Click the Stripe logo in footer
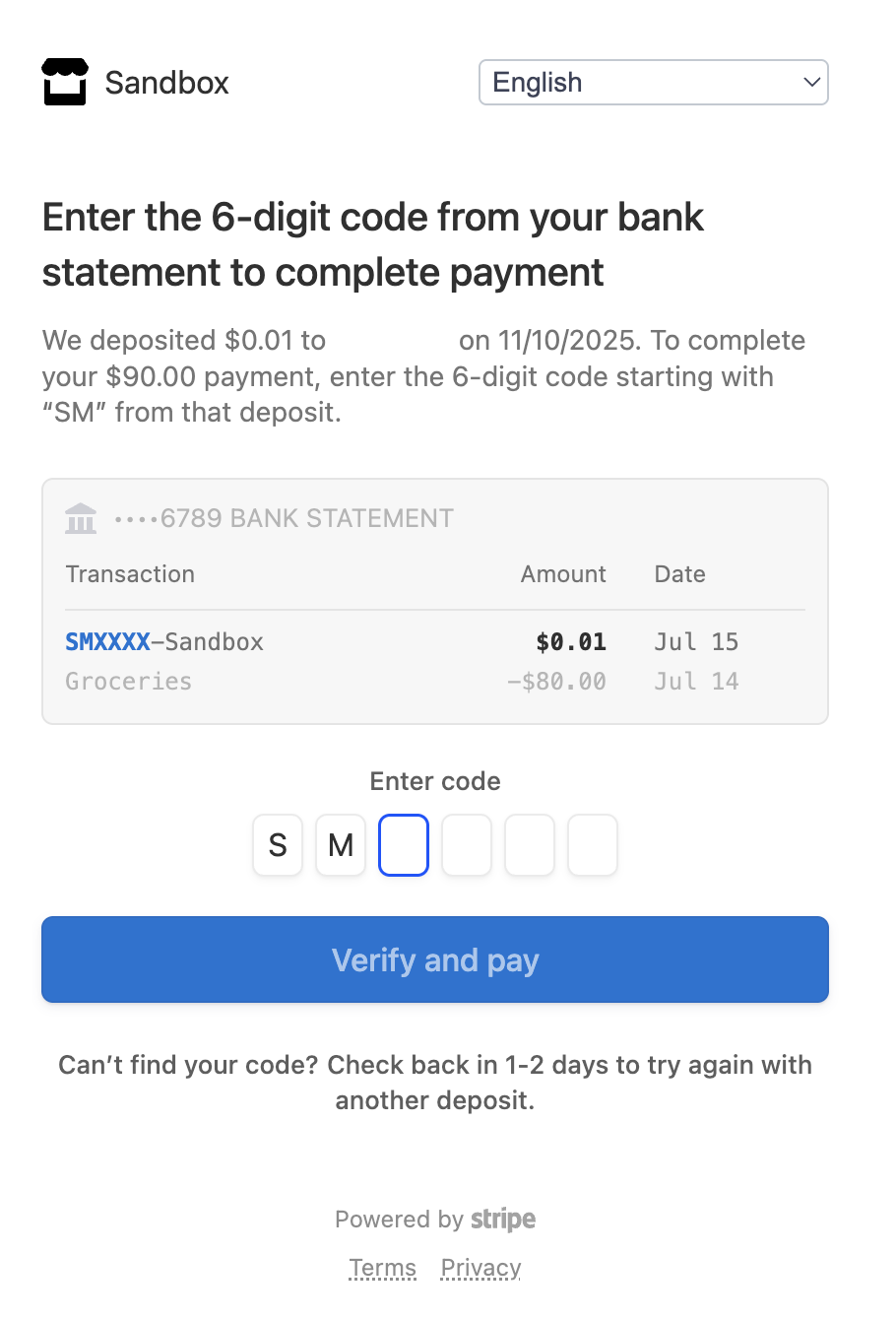The image size is (896, 1320). pyautogui.click(x=503, y=1219)
